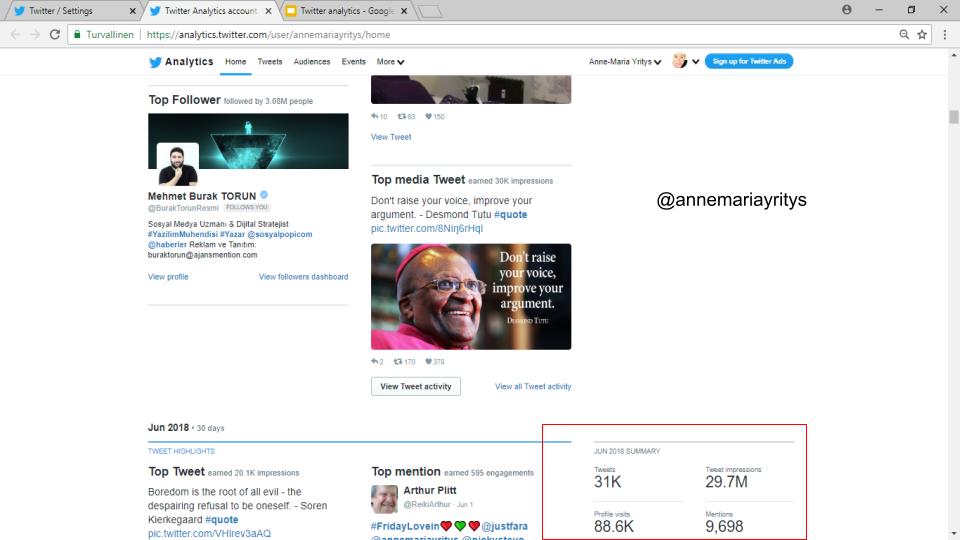This screenshot has width=960, height=540.
Task: Close the Twitter / Settings tab
Action: [x=133, y=11]
